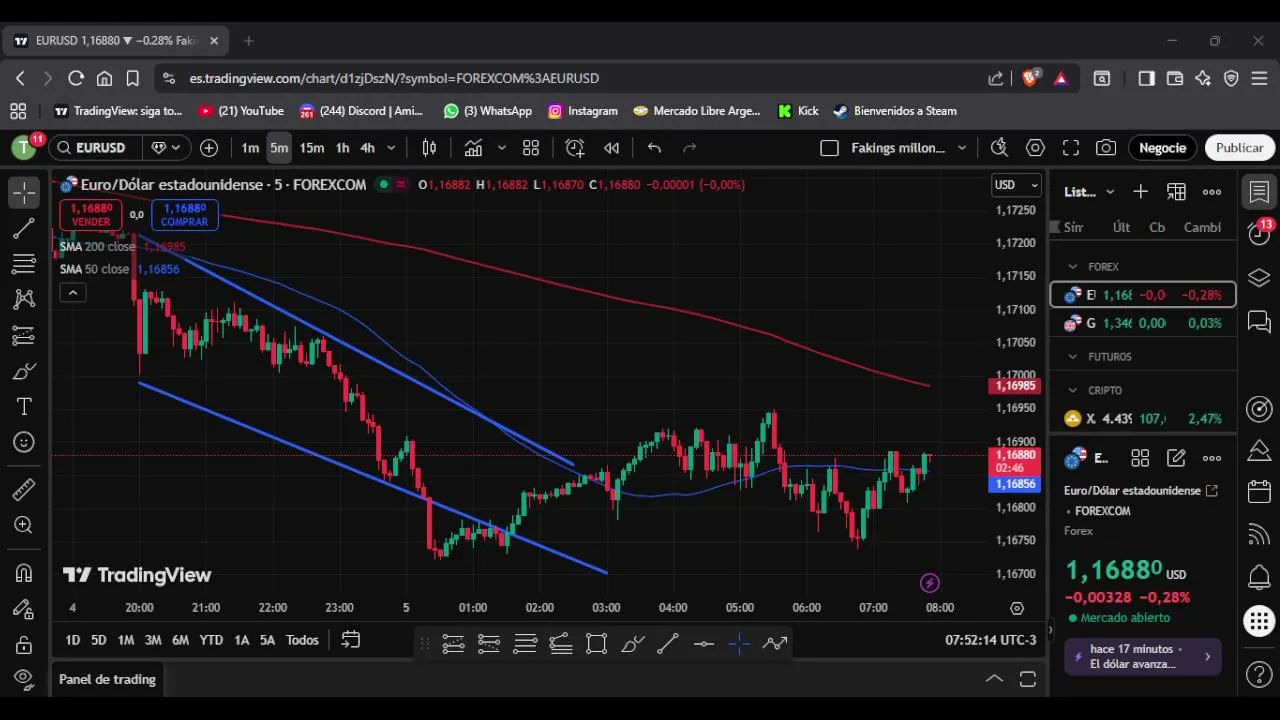Select the crosshair cursor tool
Image resolution: width=1280 pixels, height=720 pixels.
point(24,191)
